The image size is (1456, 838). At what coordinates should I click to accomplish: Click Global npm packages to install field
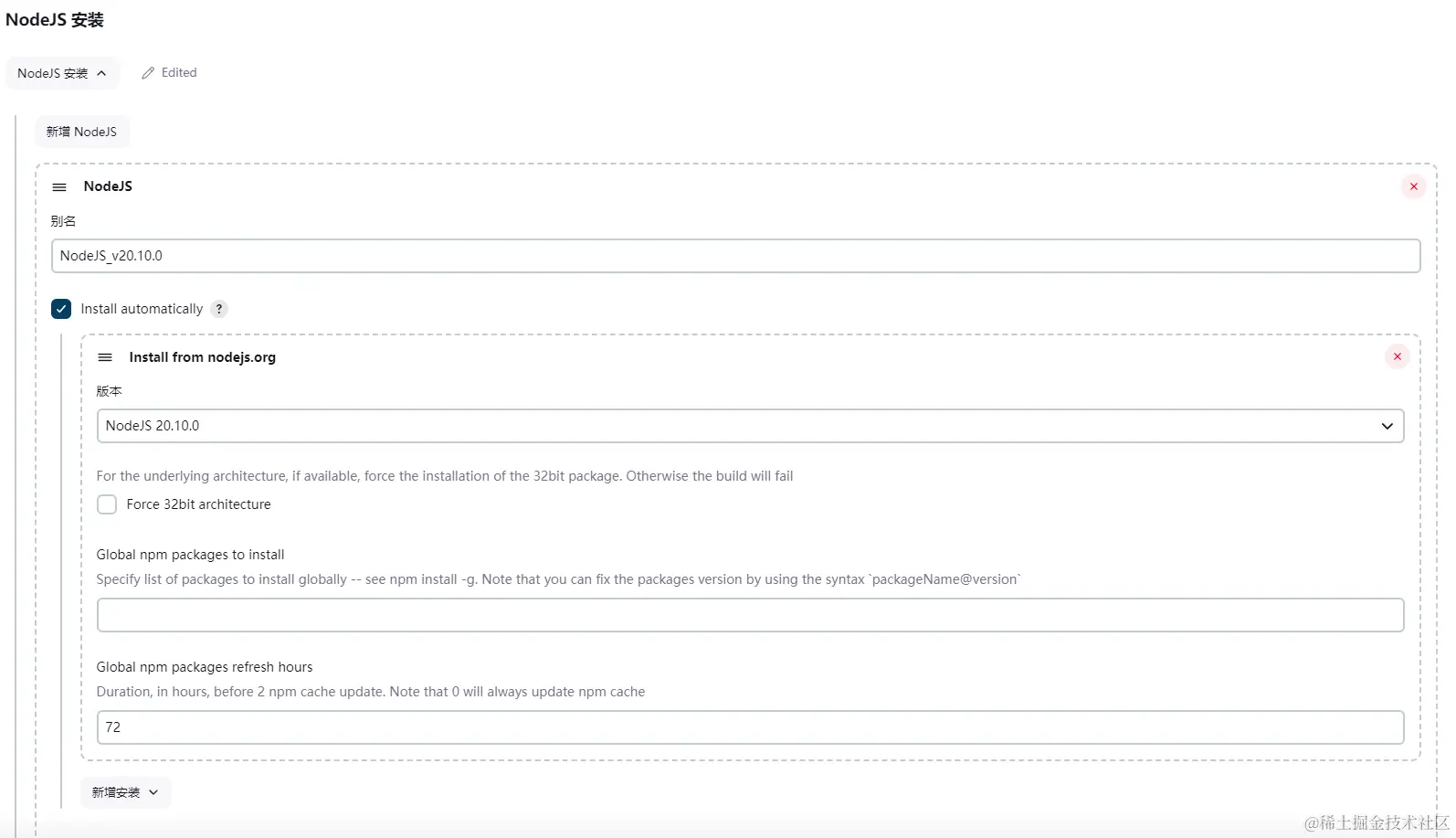pyautogui.click(x=749, y=615)
